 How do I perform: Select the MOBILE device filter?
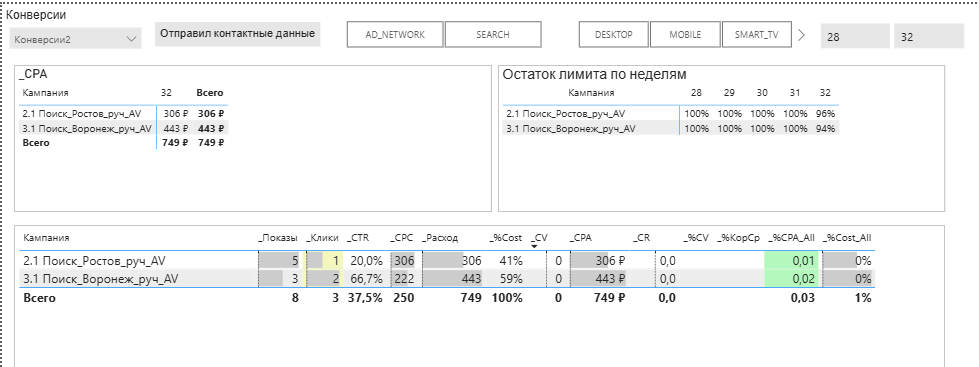685,35
